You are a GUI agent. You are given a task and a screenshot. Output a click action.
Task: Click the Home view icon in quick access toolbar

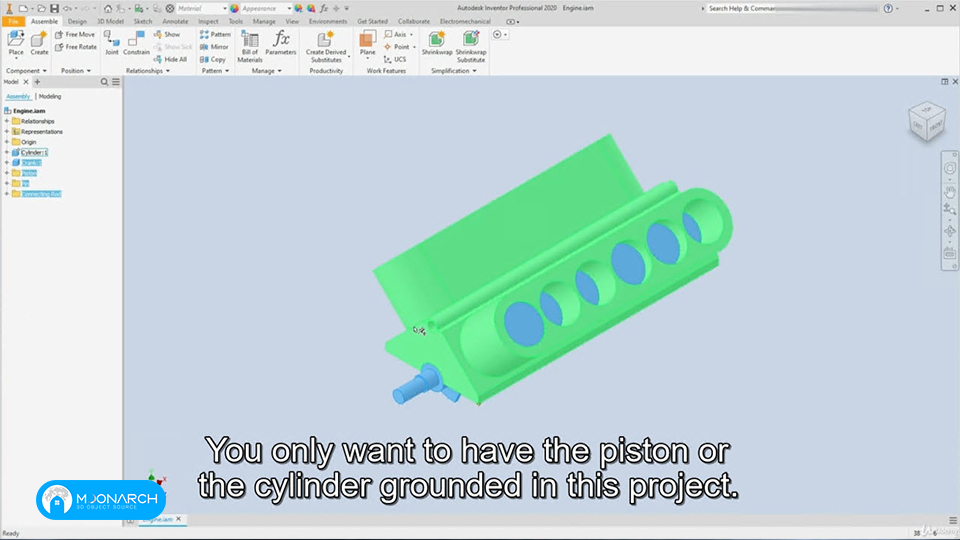[x=108, y=9]
